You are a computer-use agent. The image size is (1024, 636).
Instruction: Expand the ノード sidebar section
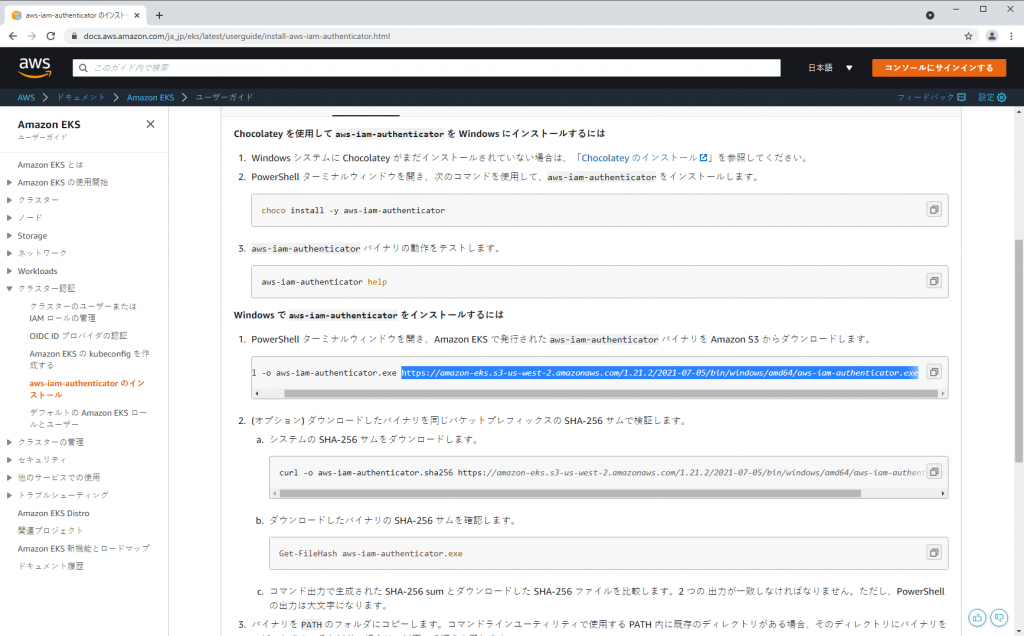pos(9,217)
